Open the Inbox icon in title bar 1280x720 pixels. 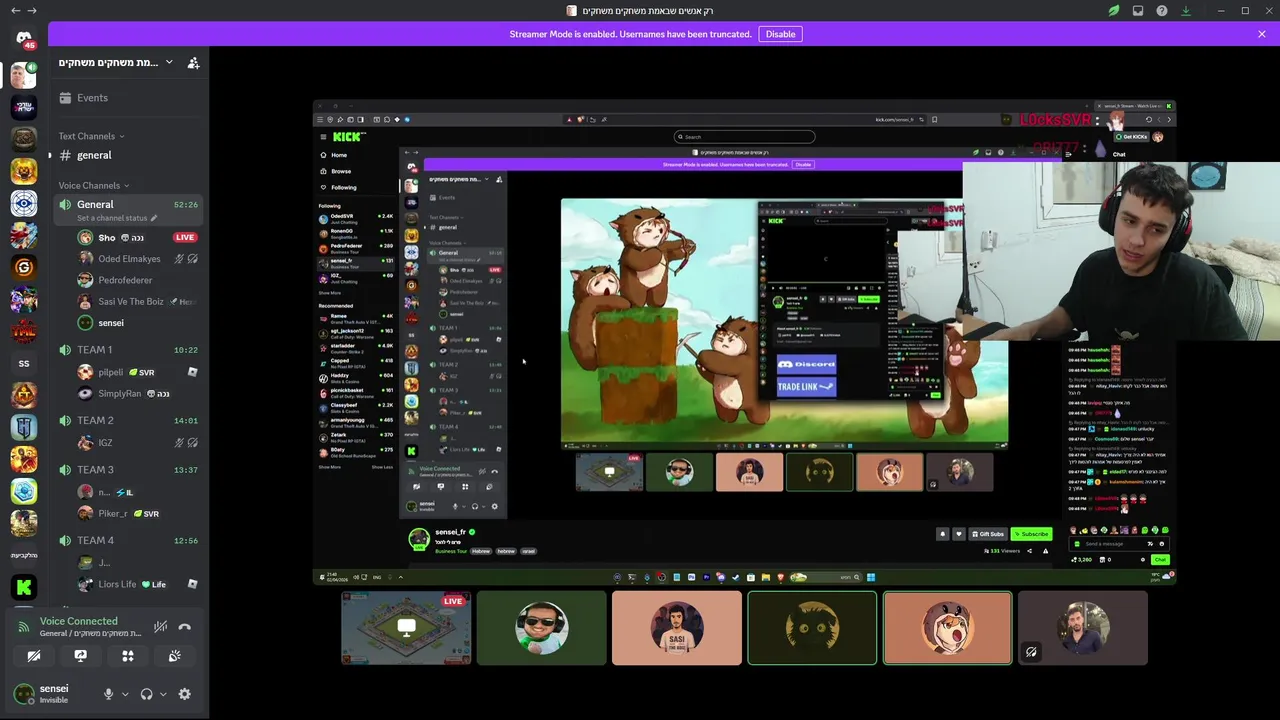click(1138, 11)
